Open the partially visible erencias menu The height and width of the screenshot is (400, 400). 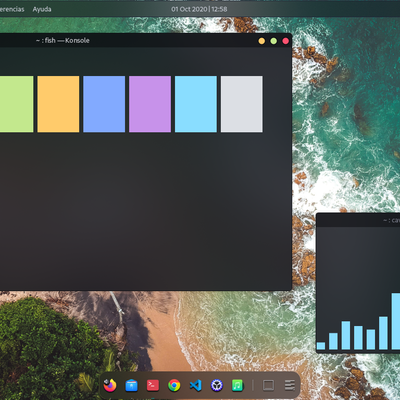(x=12, y=9)
